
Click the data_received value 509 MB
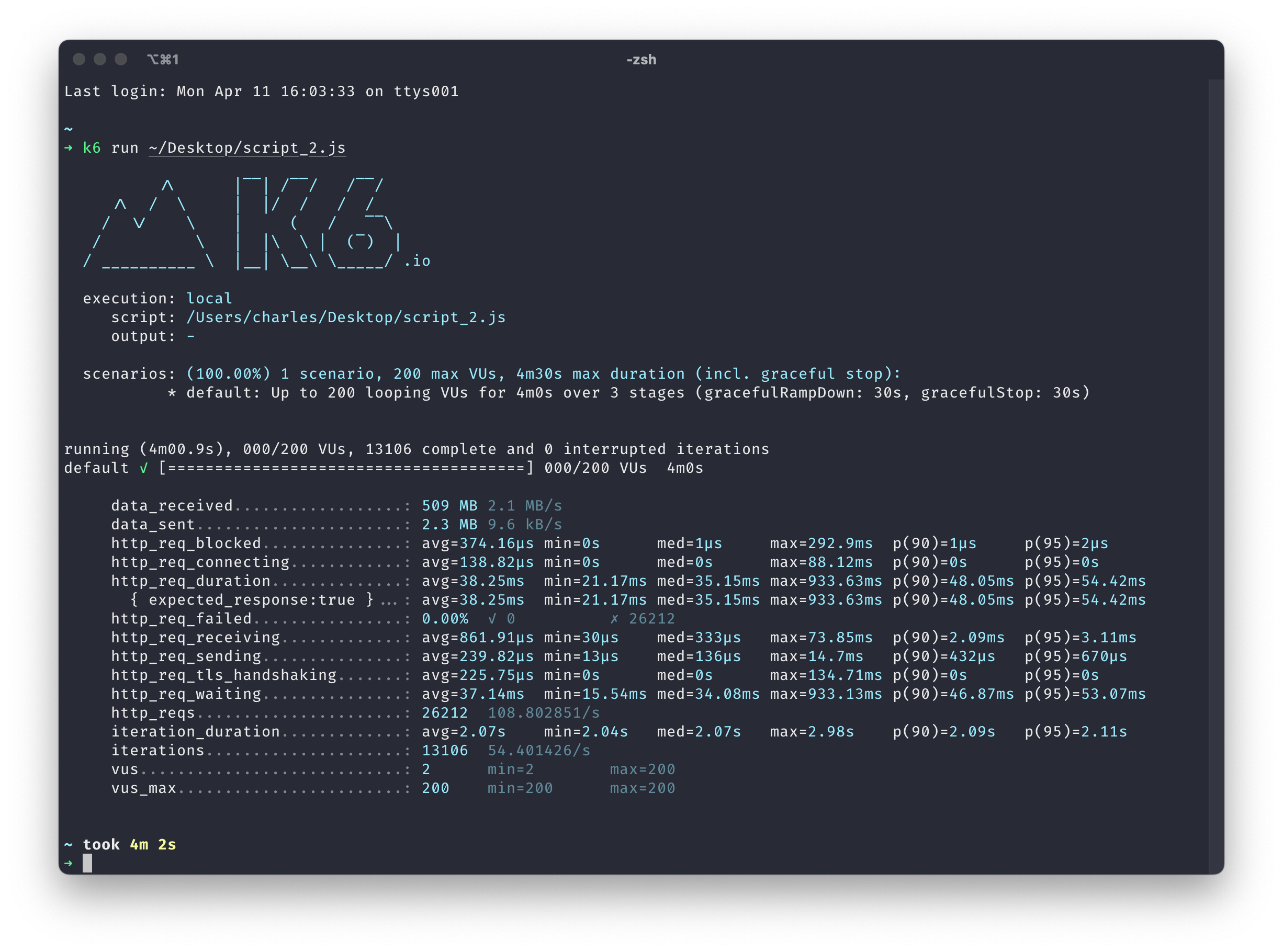tap(449, 506)
